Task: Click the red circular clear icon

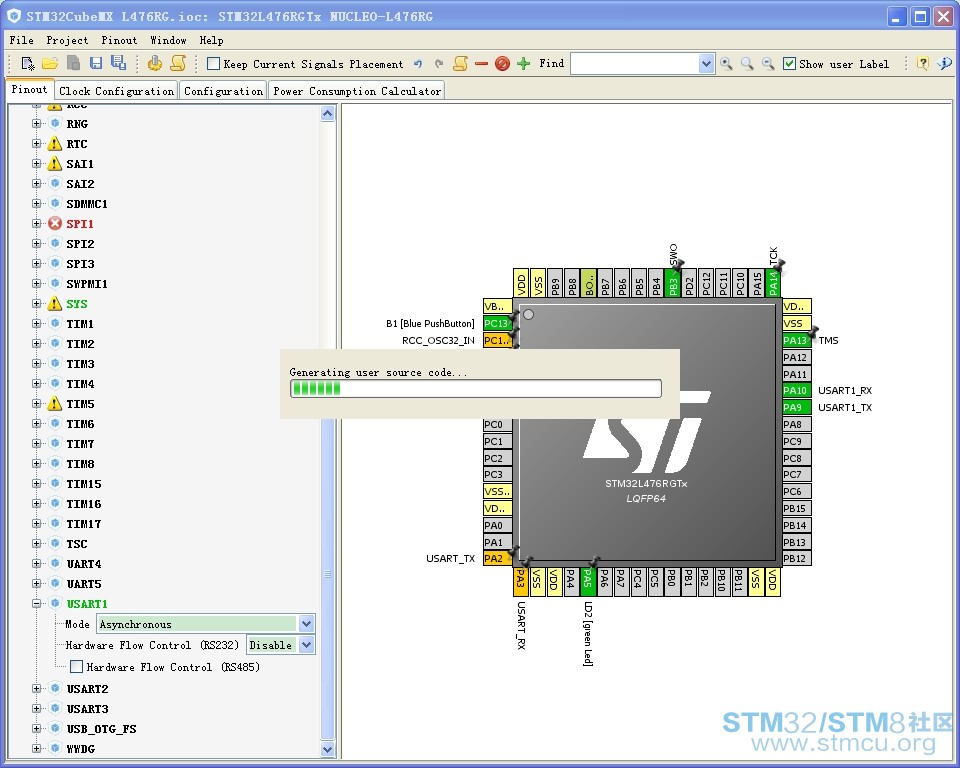Action: (502, 64)
